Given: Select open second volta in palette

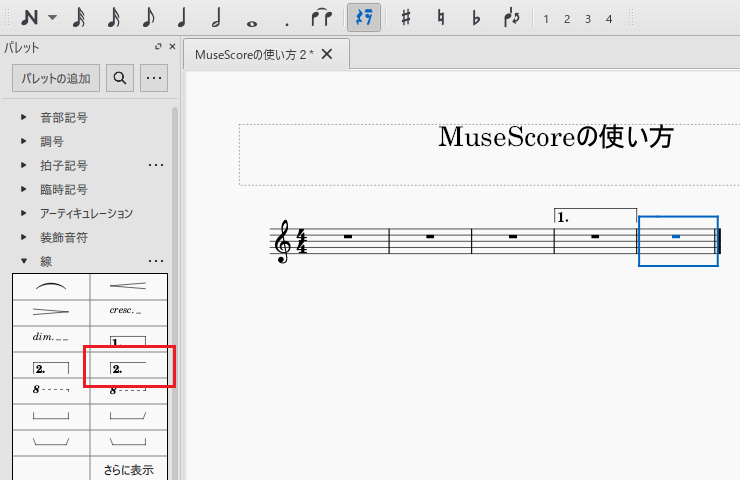Looking at the screenshot, I should click(128, 365).
